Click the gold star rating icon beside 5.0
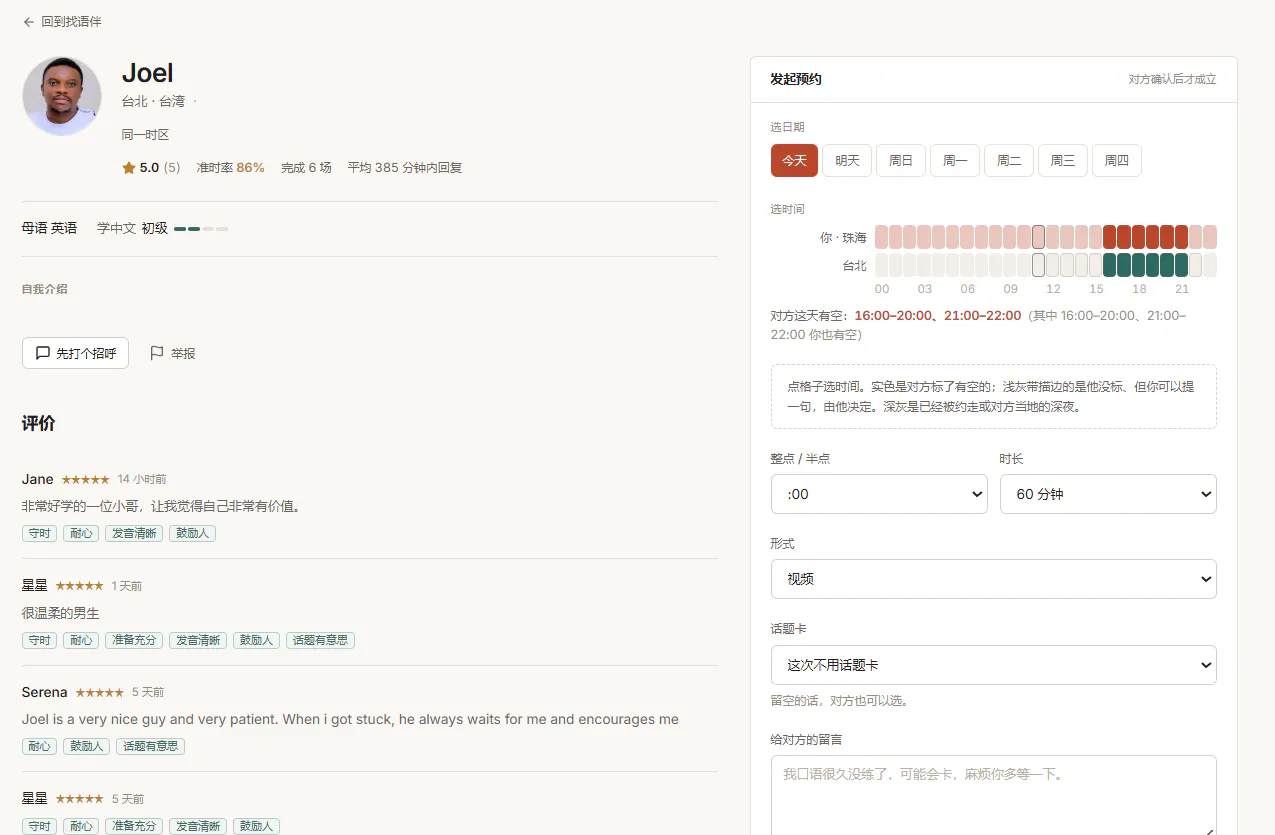Screen dimensions: 1275x835 click(x=128, y=168)
